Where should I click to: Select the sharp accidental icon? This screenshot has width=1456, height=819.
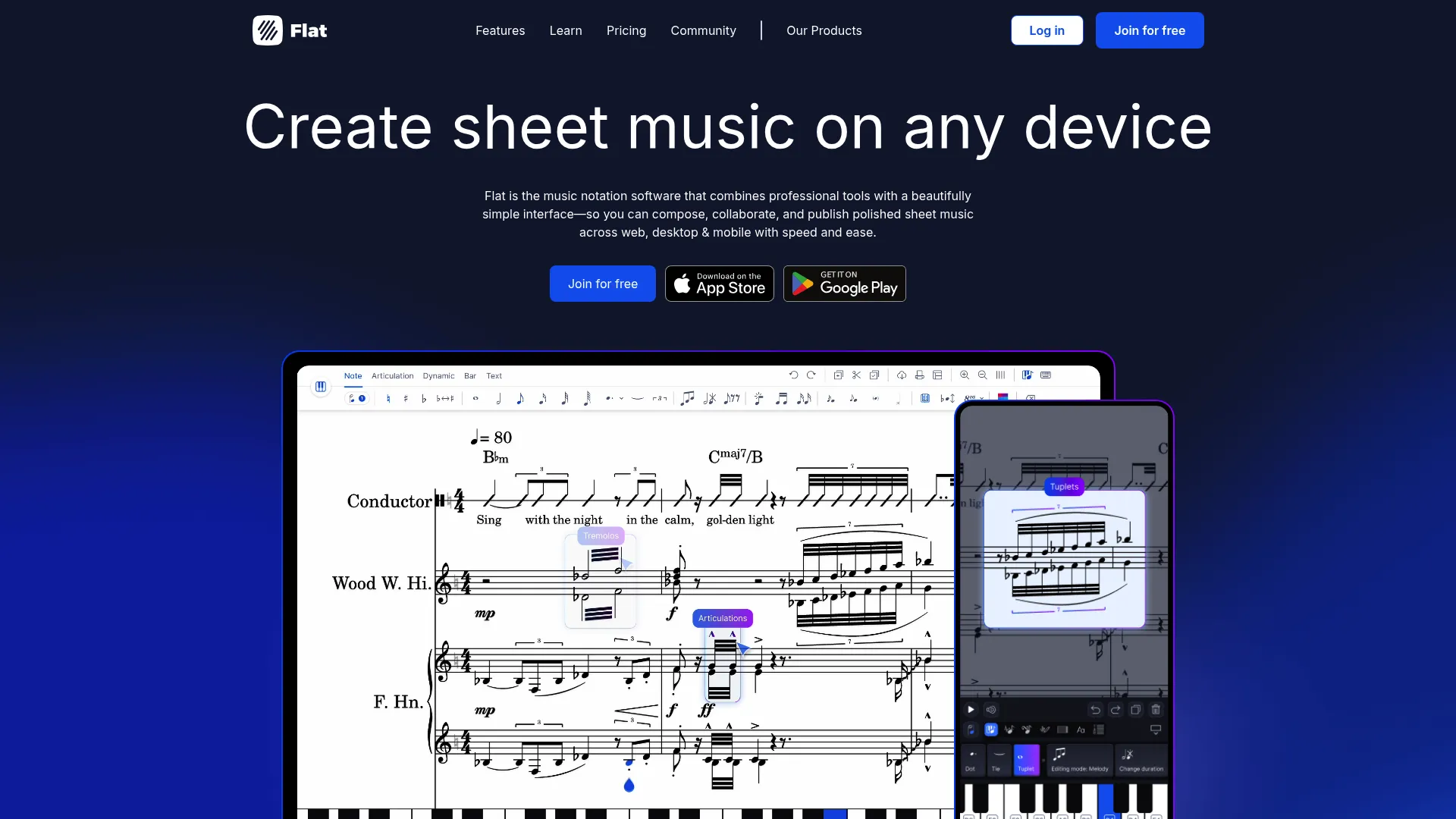[406, 398]
